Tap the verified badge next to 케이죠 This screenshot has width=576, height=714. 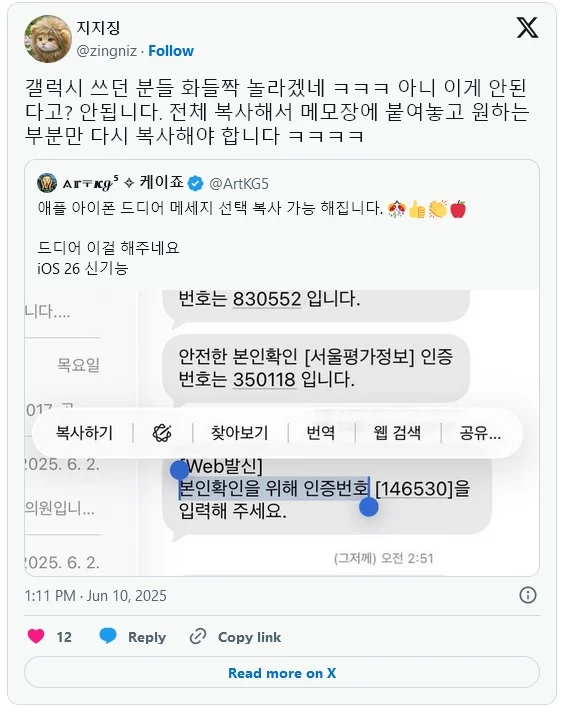click(x=196, y=184)
